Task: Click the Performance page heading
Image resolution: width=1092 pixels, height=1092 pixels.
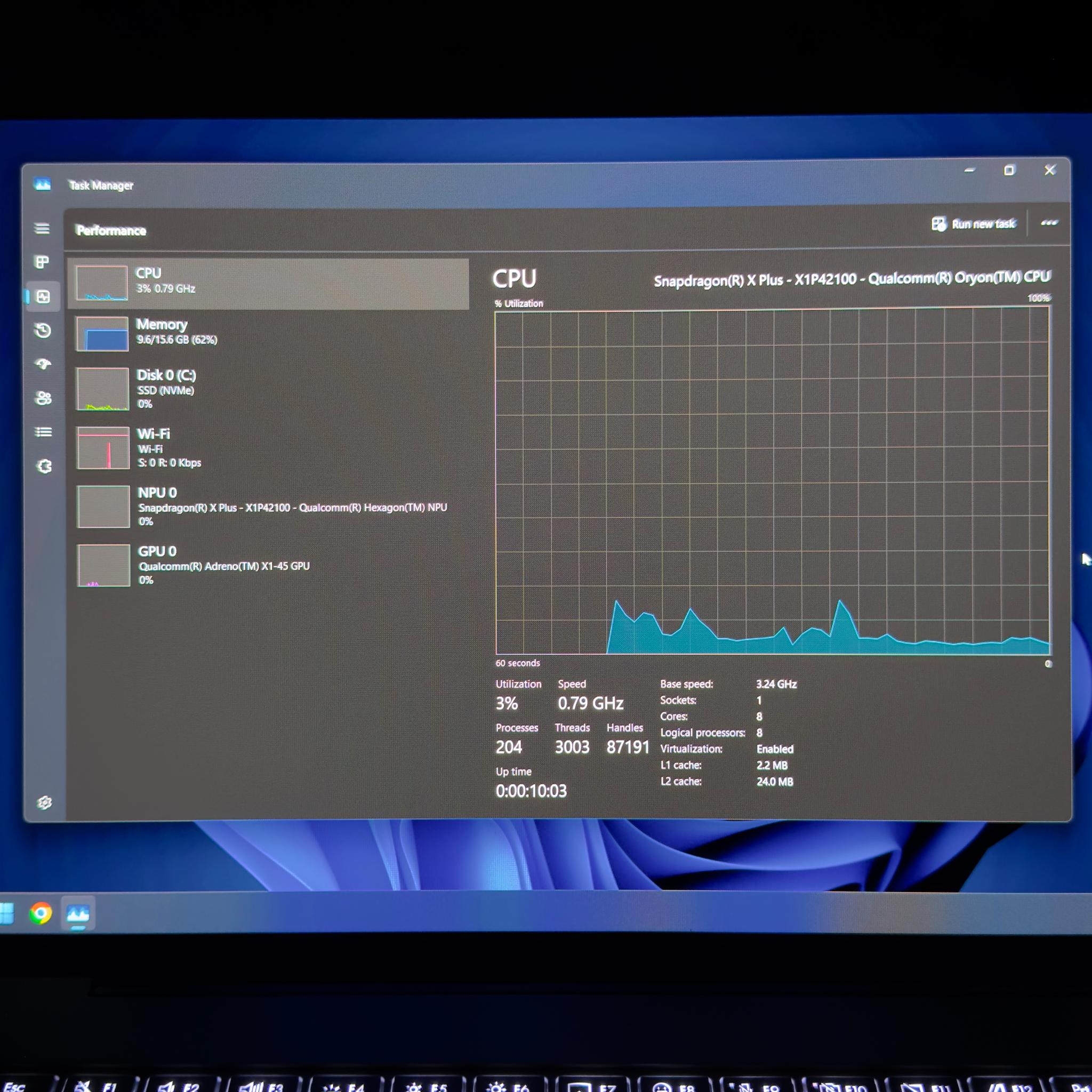Action: point(111,230)
